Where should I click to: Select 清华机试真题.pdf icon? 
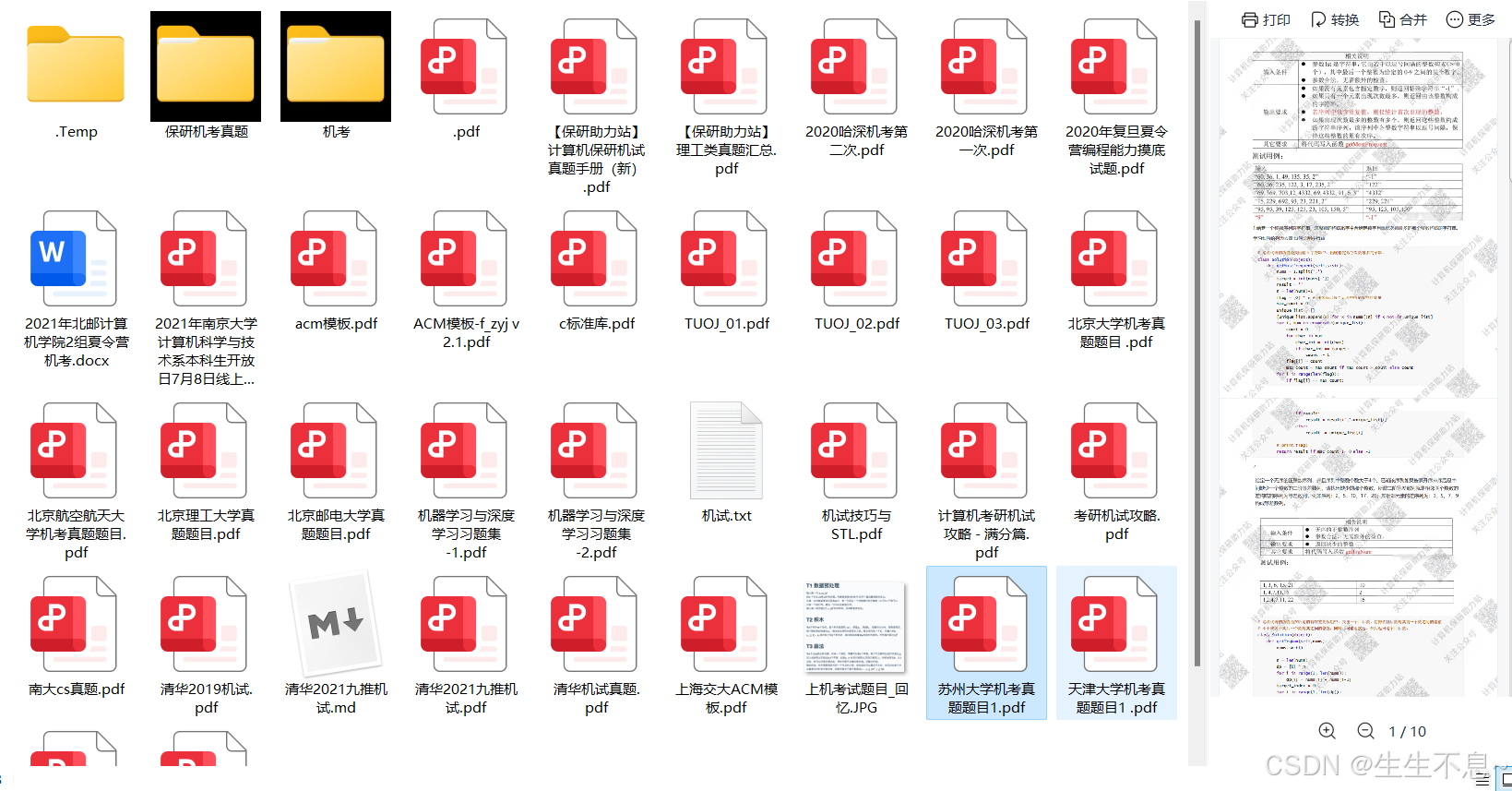596,624
